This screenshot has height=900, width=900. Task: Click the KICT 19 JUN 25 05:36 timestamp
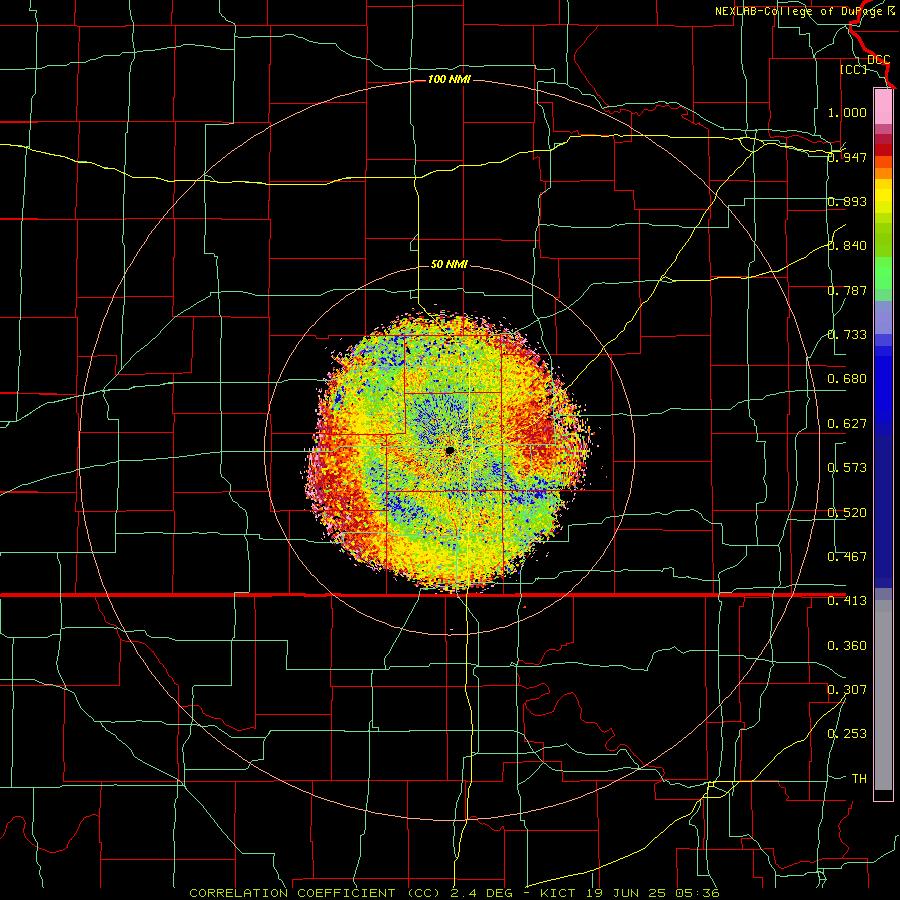[630, 893]
